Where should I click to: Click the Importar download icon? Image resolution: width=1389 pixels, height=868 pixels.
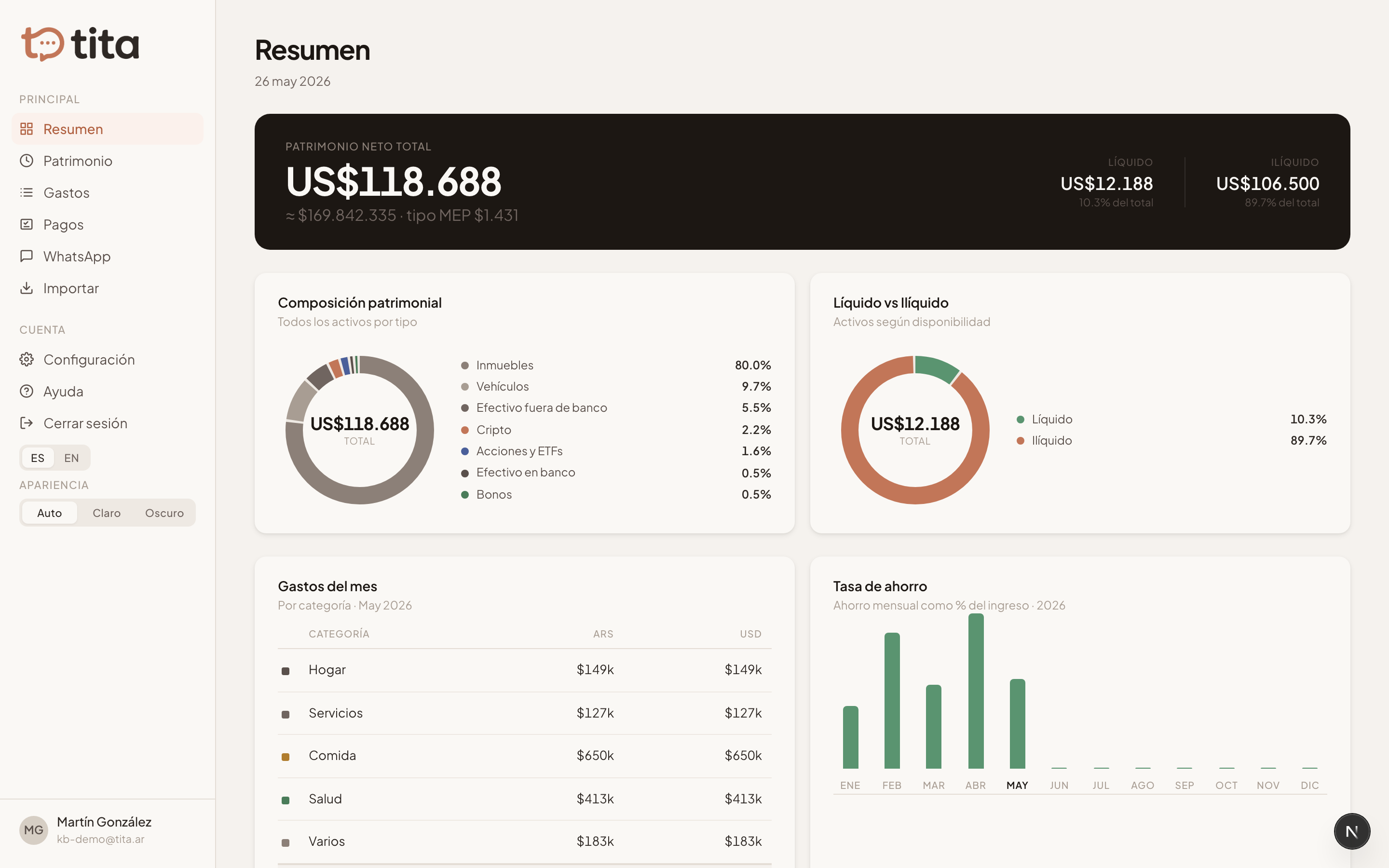tap(27, 288)
